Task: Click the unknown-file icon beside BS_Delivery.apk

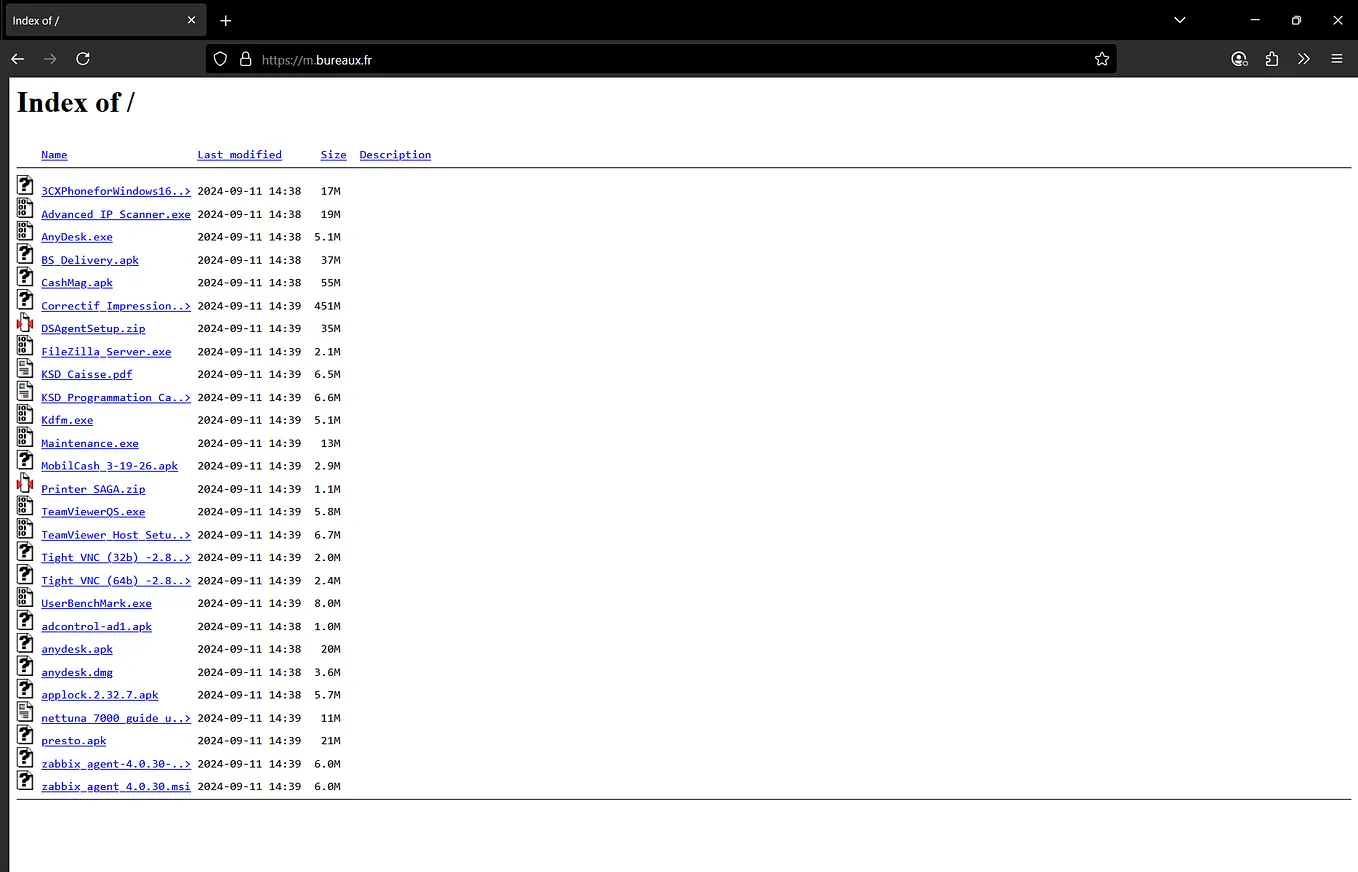Action: tap(25, 254)
